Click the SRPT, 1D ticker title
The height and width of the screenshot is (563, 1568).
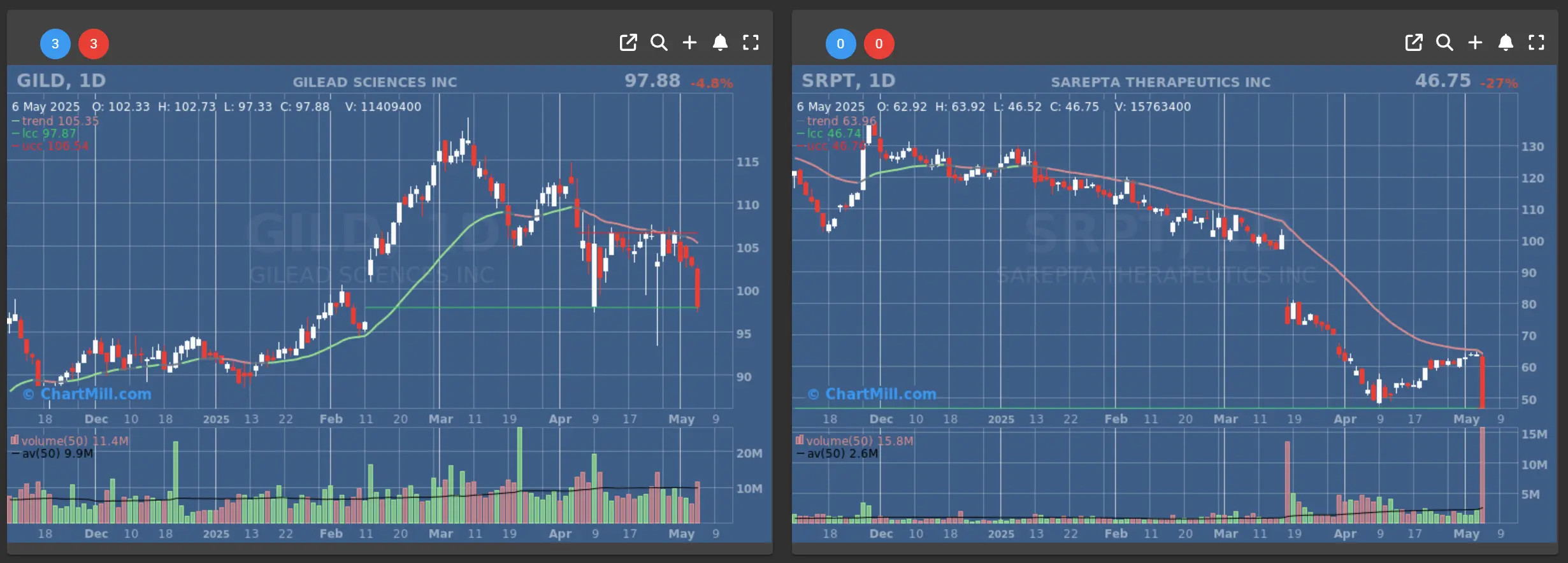coord(849,81)
